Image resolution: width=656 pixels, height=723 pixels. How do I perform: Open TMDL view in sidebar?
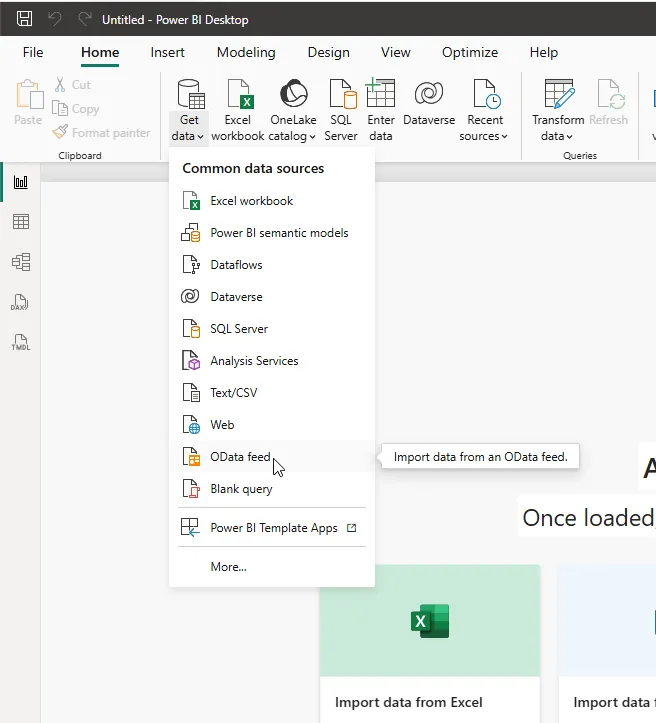[21, 343]
